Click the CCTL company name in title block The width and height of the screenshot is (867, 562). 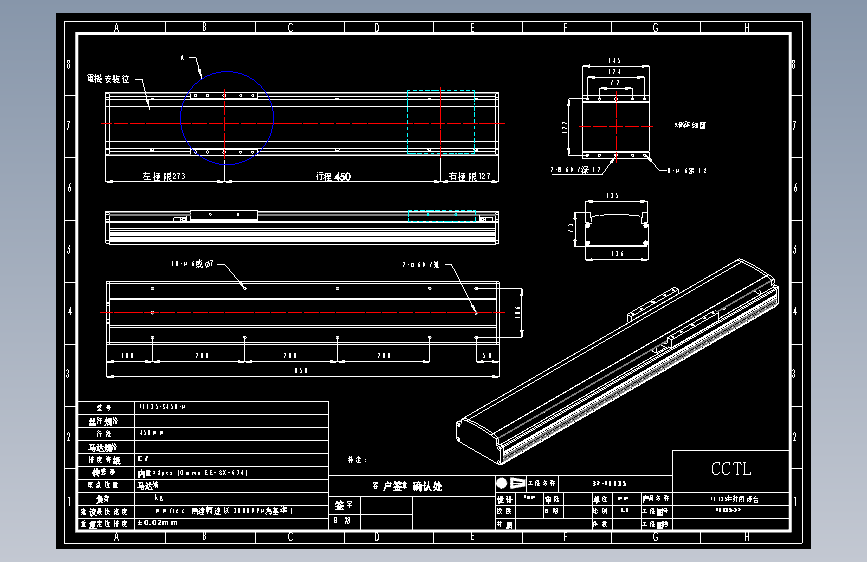(731, 469)
